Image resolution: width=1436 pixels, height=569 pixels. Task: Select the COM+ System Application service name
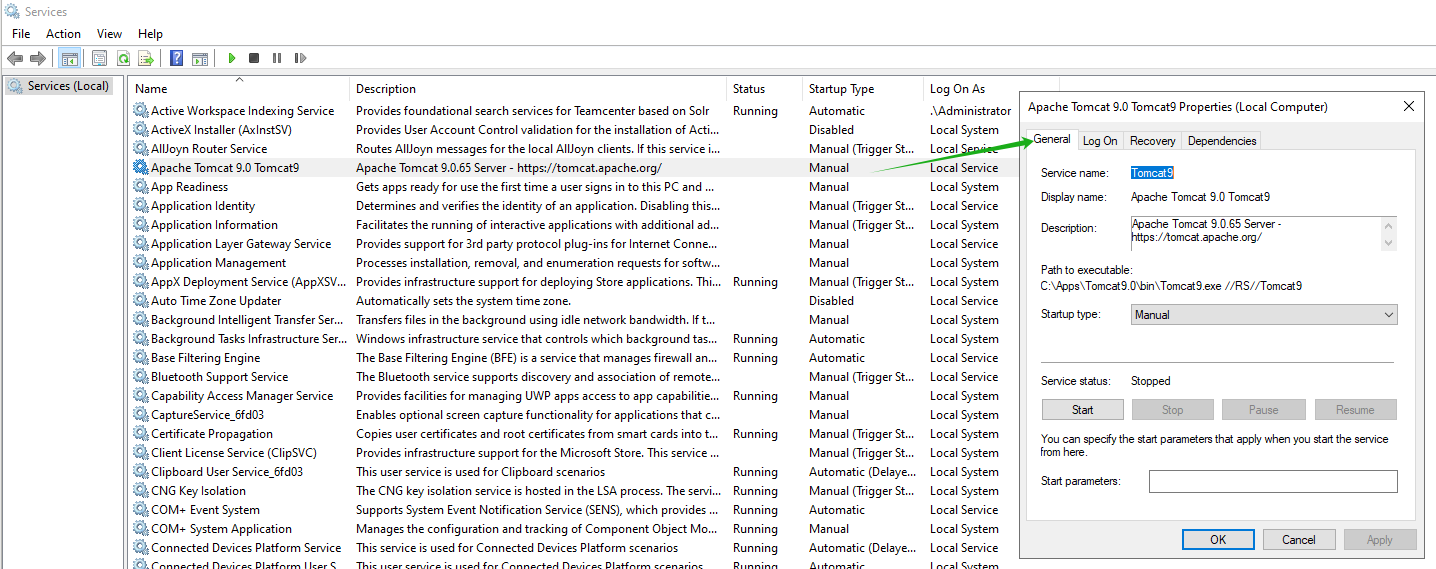tap(221, 529)
